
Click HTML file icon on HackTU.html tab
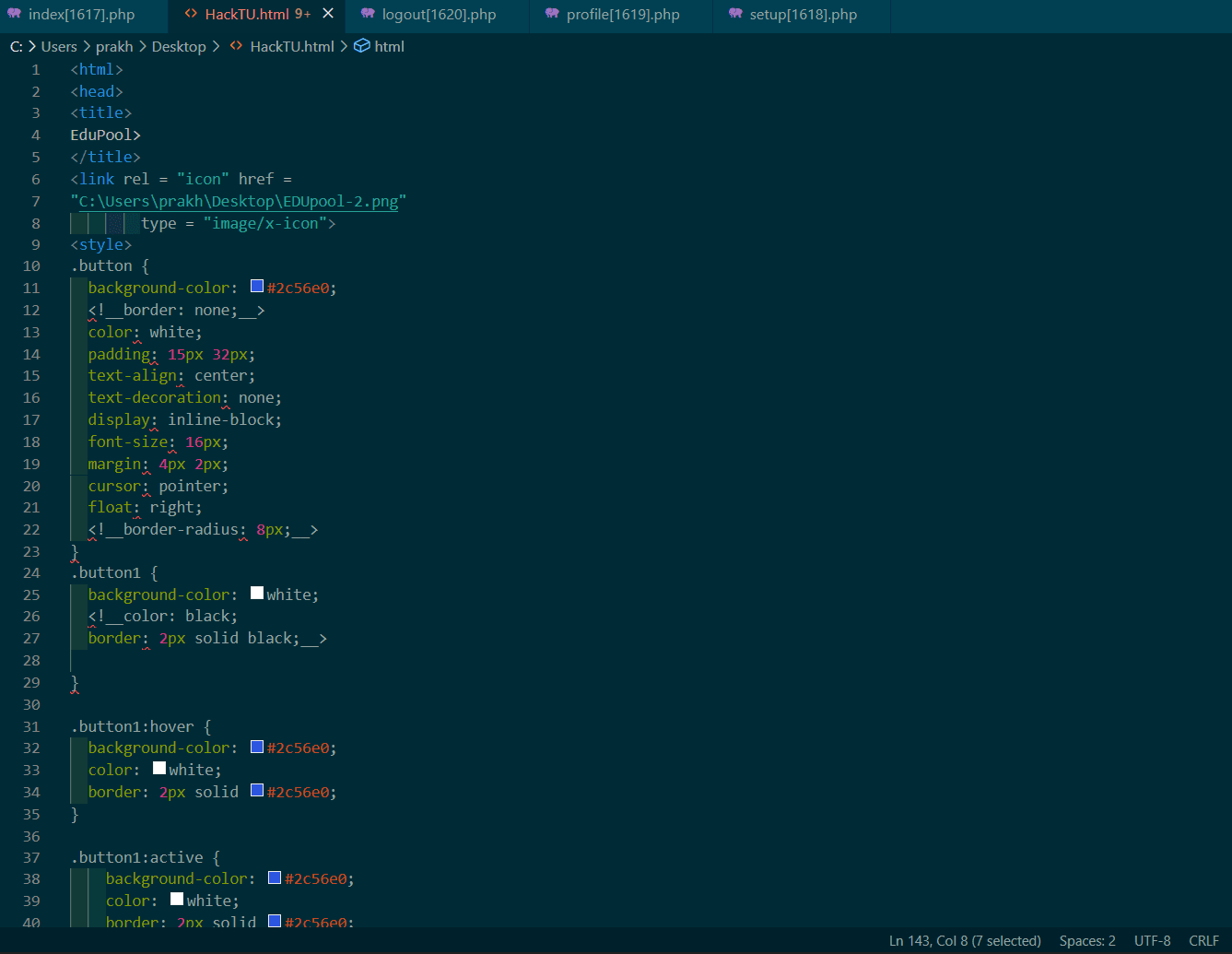pyautogui.click(x=191, y=14)
